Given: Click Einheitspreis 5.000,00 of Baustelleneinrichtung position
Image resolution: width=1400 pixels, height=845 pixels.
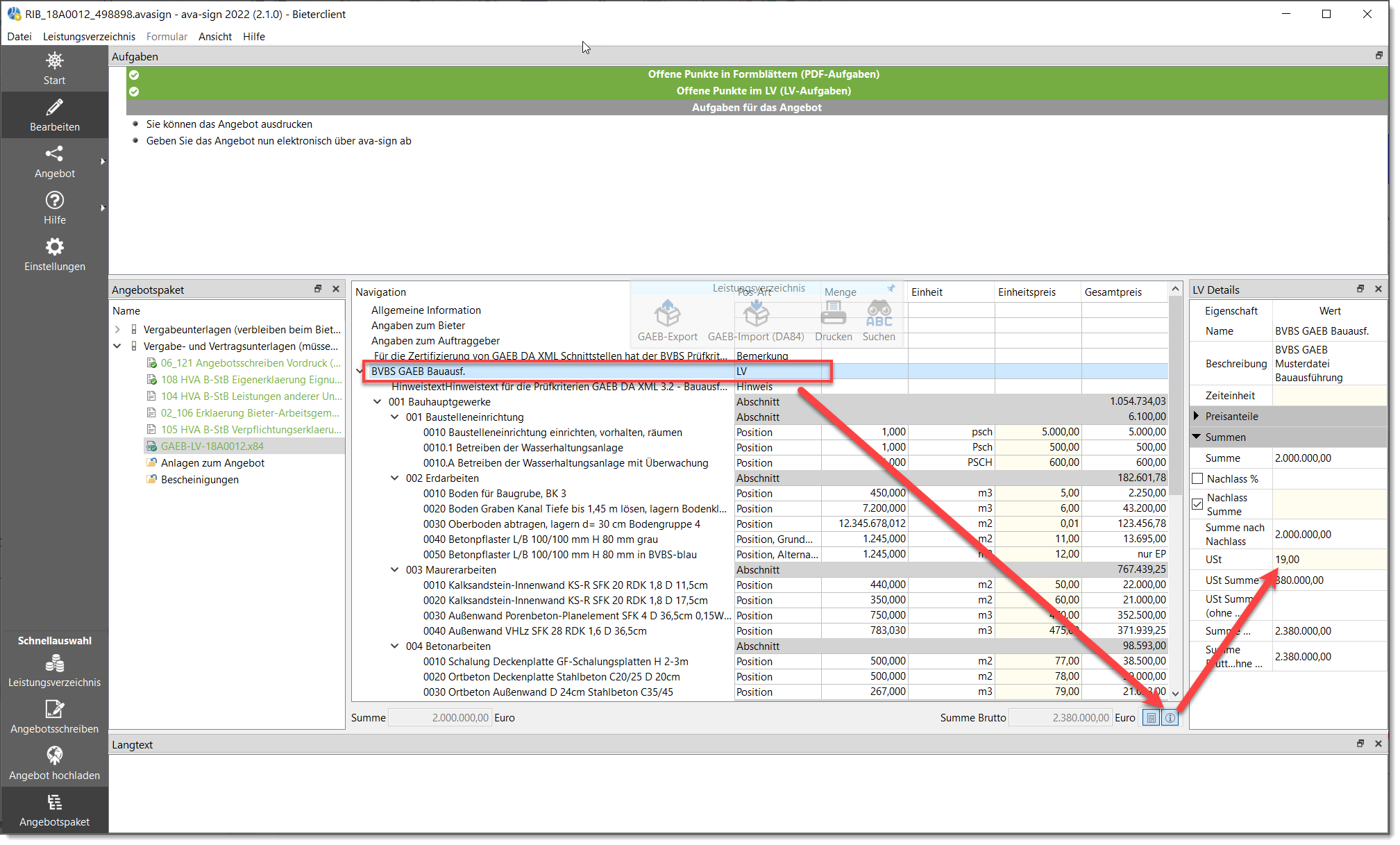Looking at the screenshot, I should pyautogui.click(x=1038, y=432).
